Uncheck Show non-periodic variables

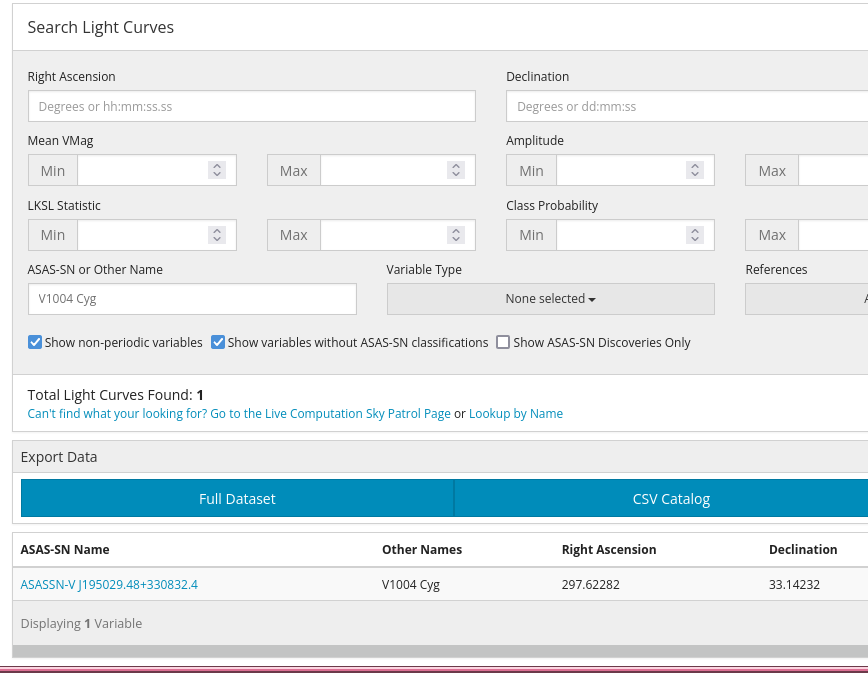[36, 342]
